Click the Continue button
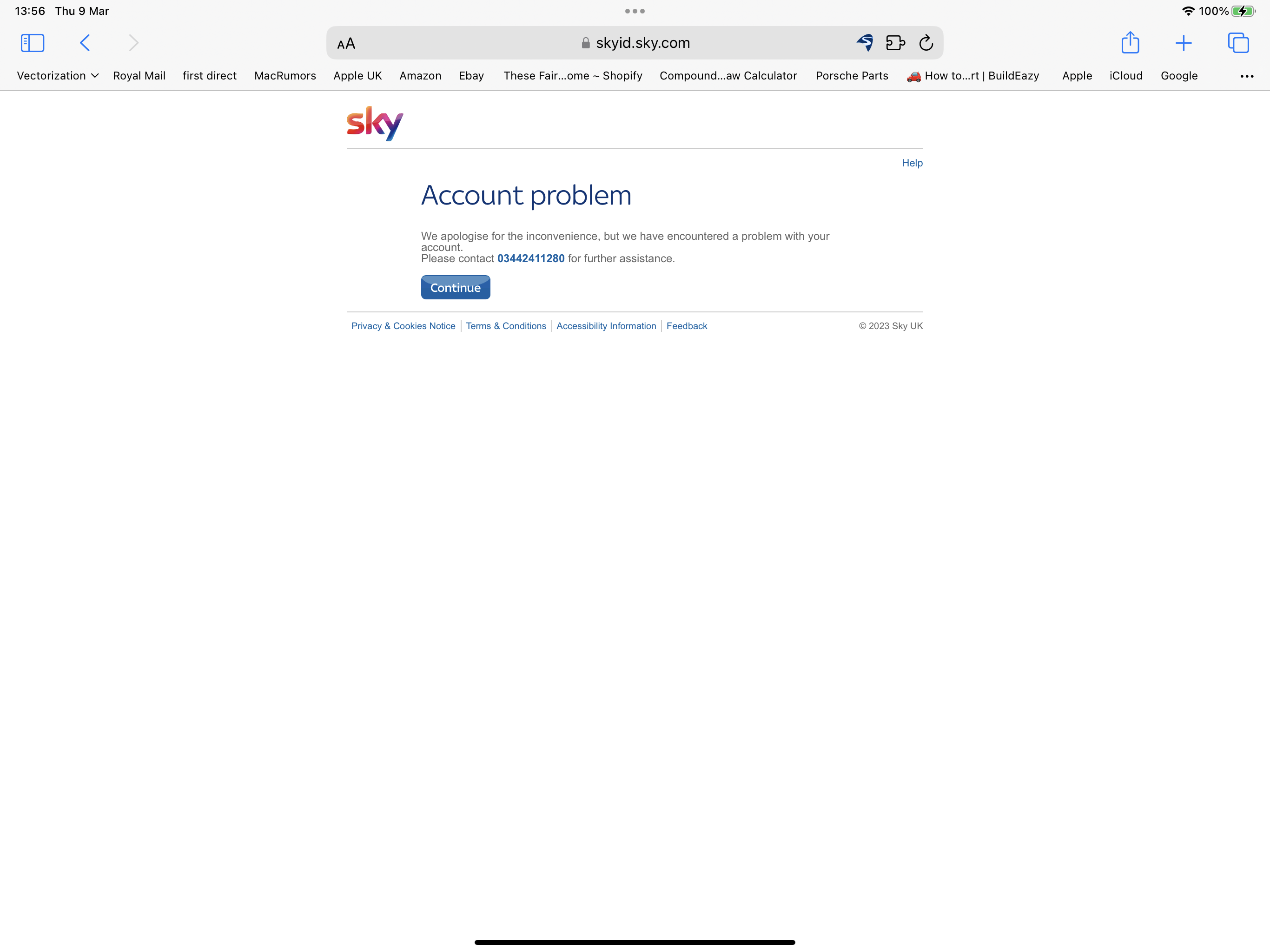Viewport: 1270px width, 952px height. tap(455, 287)
